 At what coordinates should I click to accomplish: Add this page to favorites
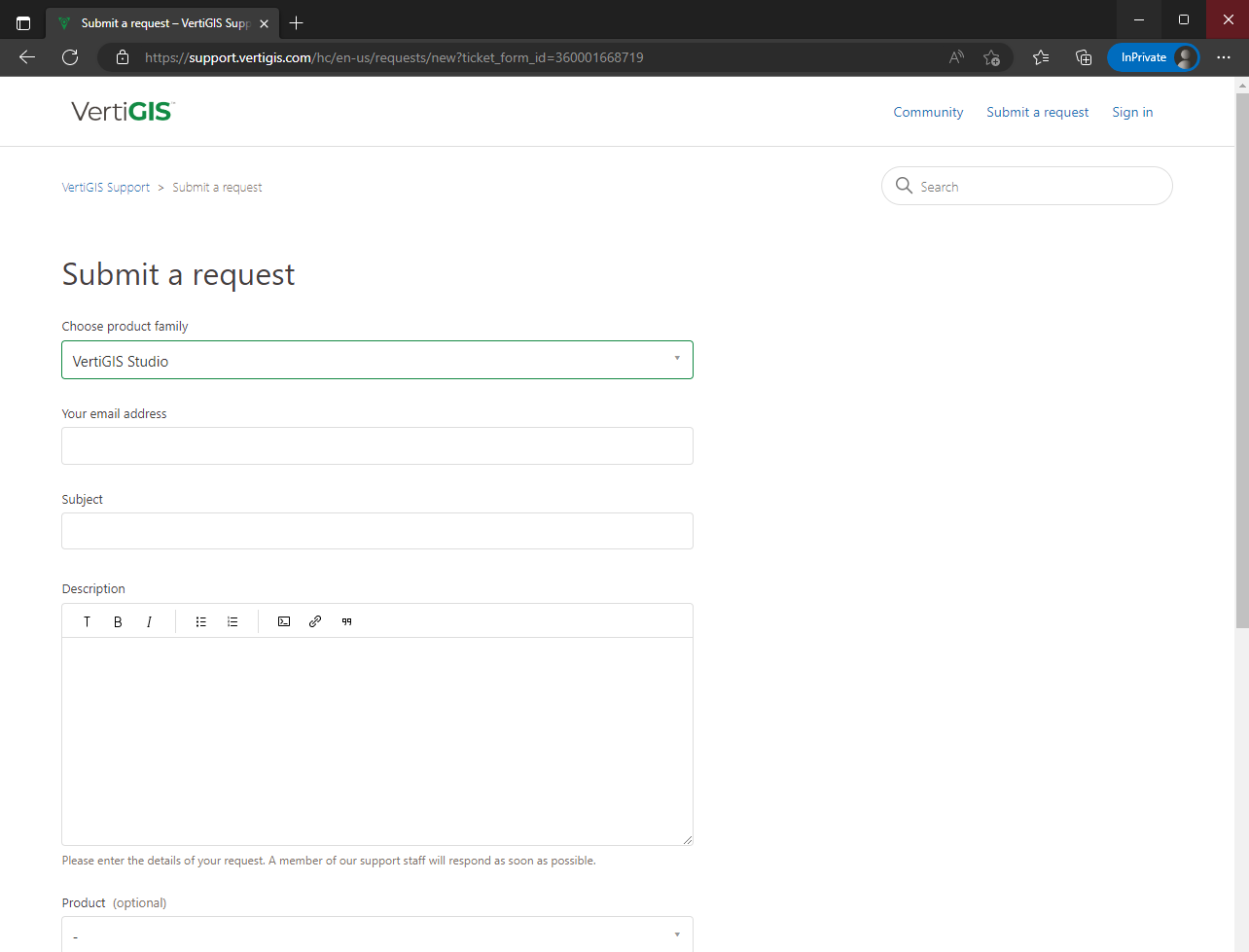(x=991, y=57)
